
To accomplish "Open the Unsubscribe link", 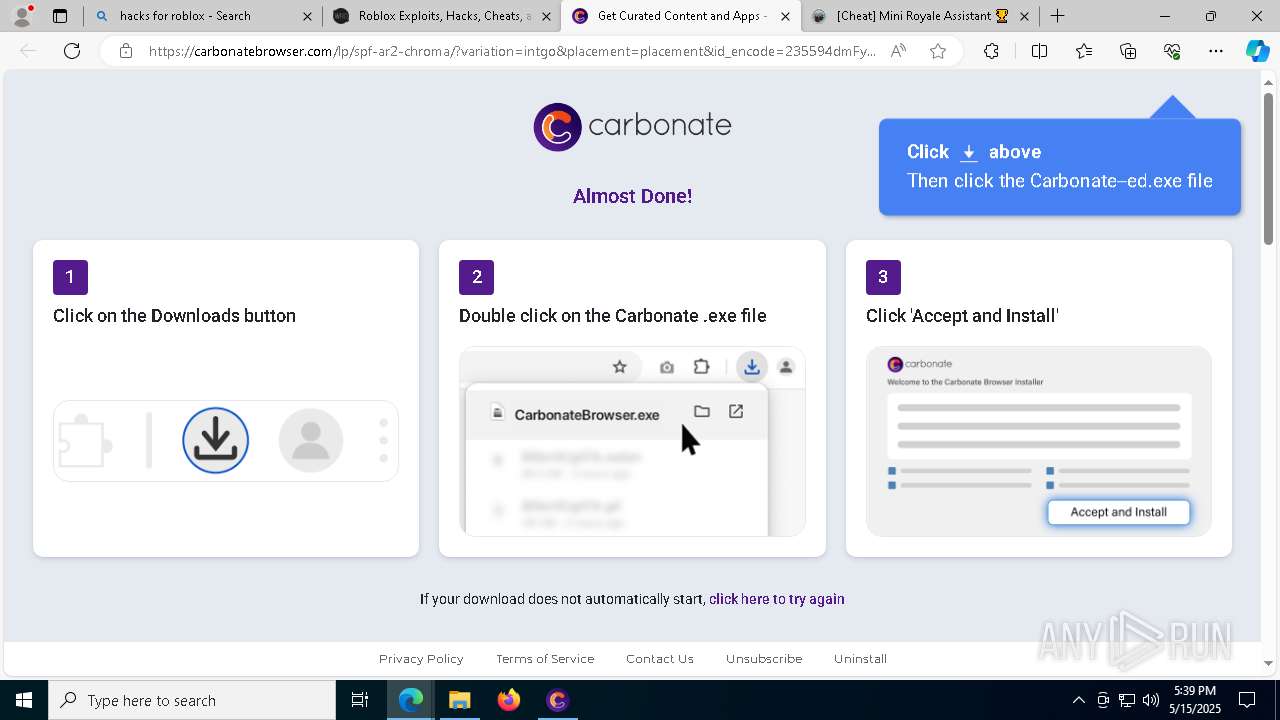I will [x=764, y=659].
